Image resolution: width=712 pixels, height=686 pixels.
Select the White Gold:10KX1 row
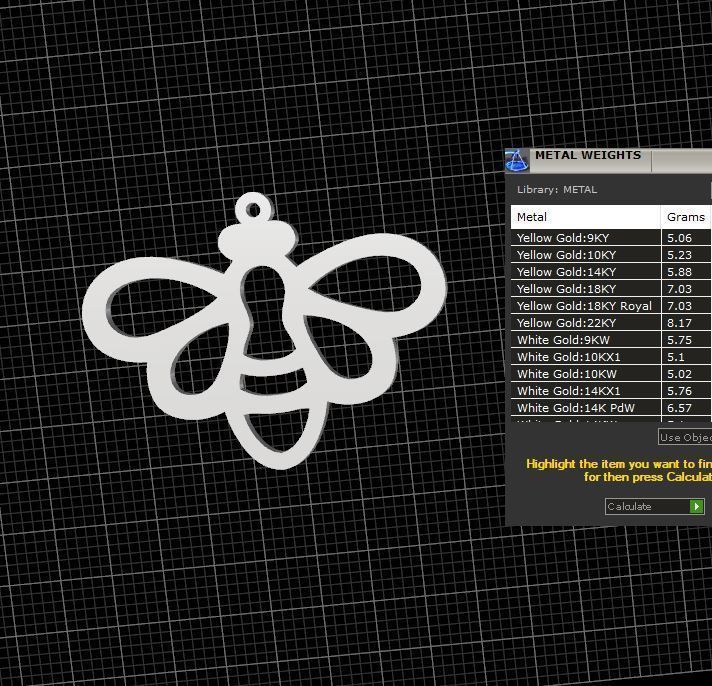[x=611, y=357]
